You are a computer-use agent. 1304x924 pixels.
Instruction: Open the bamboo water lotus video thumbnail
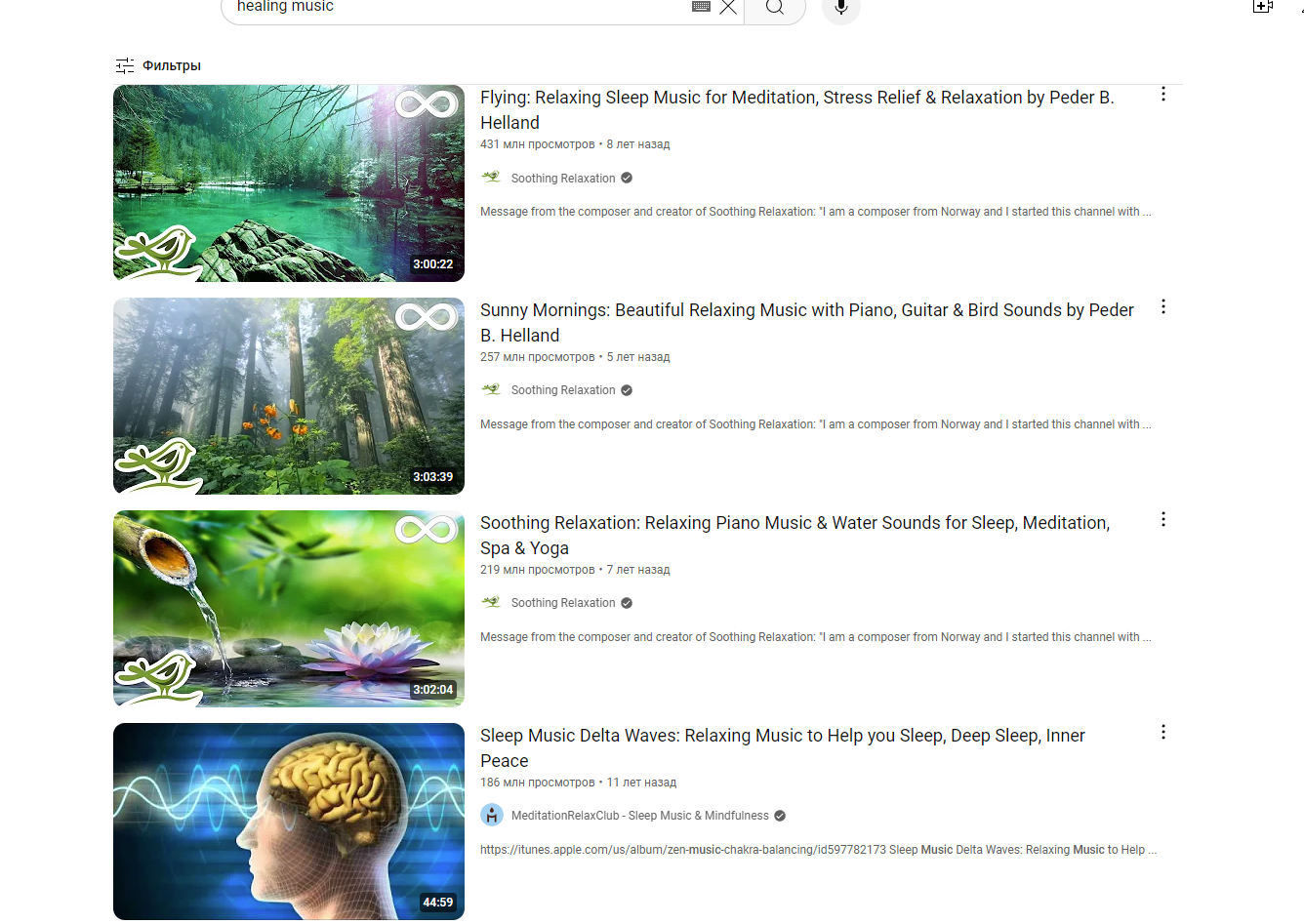(289, 609)
